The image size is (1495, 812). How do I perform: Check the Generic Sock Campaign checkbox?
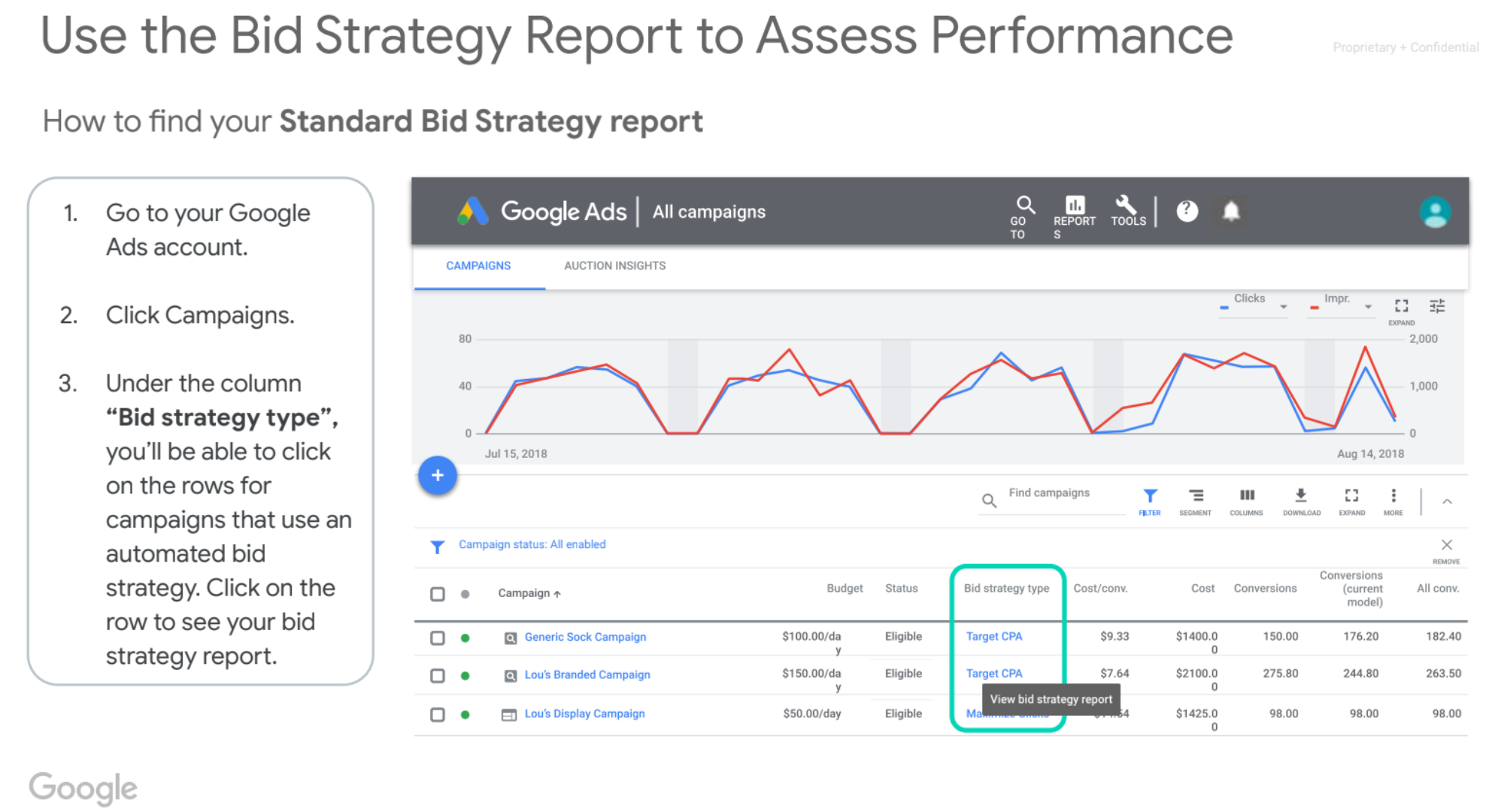click(438, 638)
